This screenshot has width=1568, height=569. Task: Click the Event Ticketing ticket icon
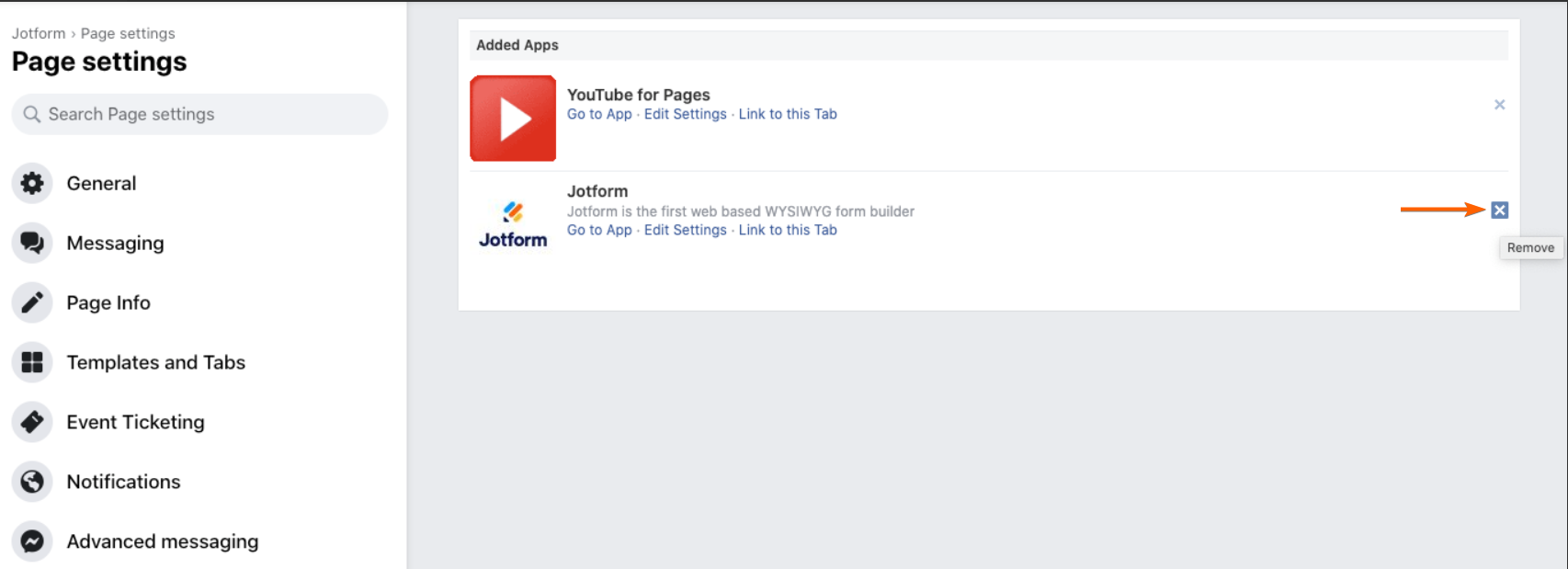pyautogui.click(x=32, y=422)
